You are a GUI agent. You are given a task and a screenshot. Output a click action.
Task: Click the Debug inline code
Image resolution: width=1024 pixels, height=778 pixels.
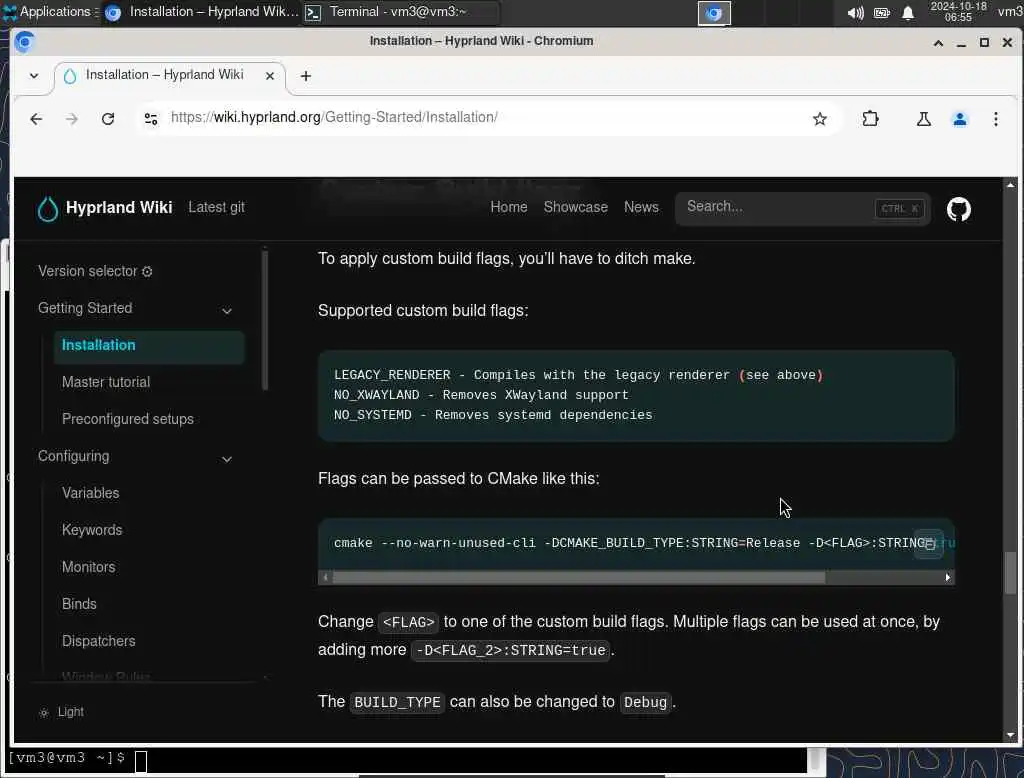(x=645, y=702)
